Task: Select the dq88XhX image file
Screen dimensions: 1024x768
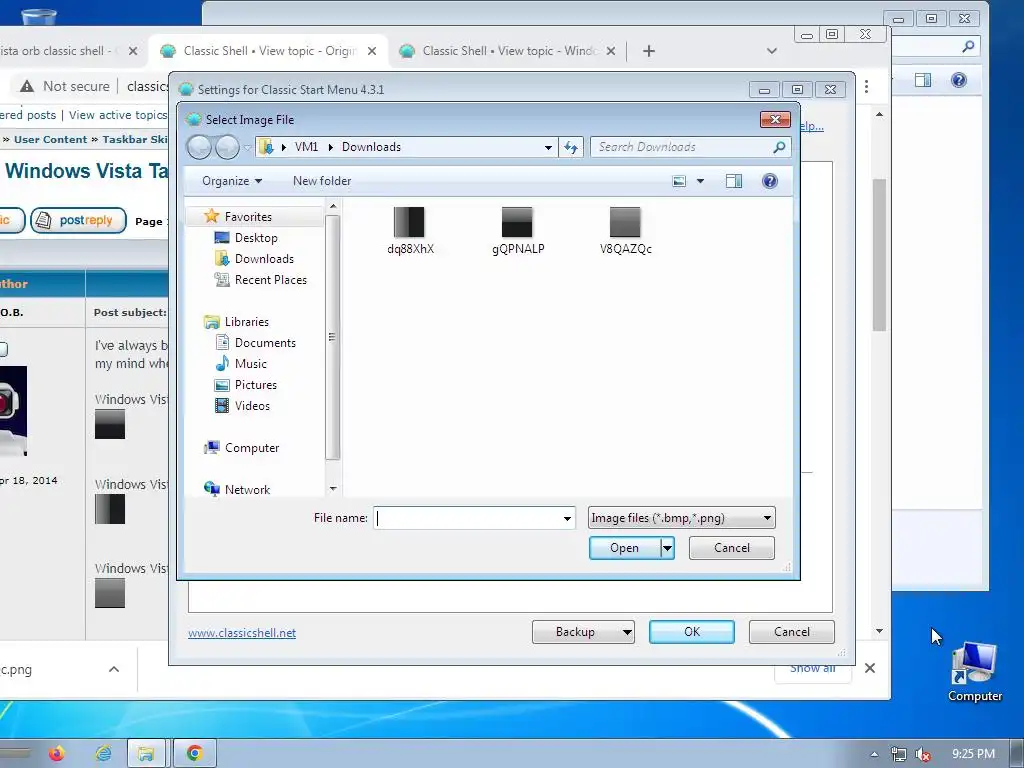Action: (x=409, y=231)
